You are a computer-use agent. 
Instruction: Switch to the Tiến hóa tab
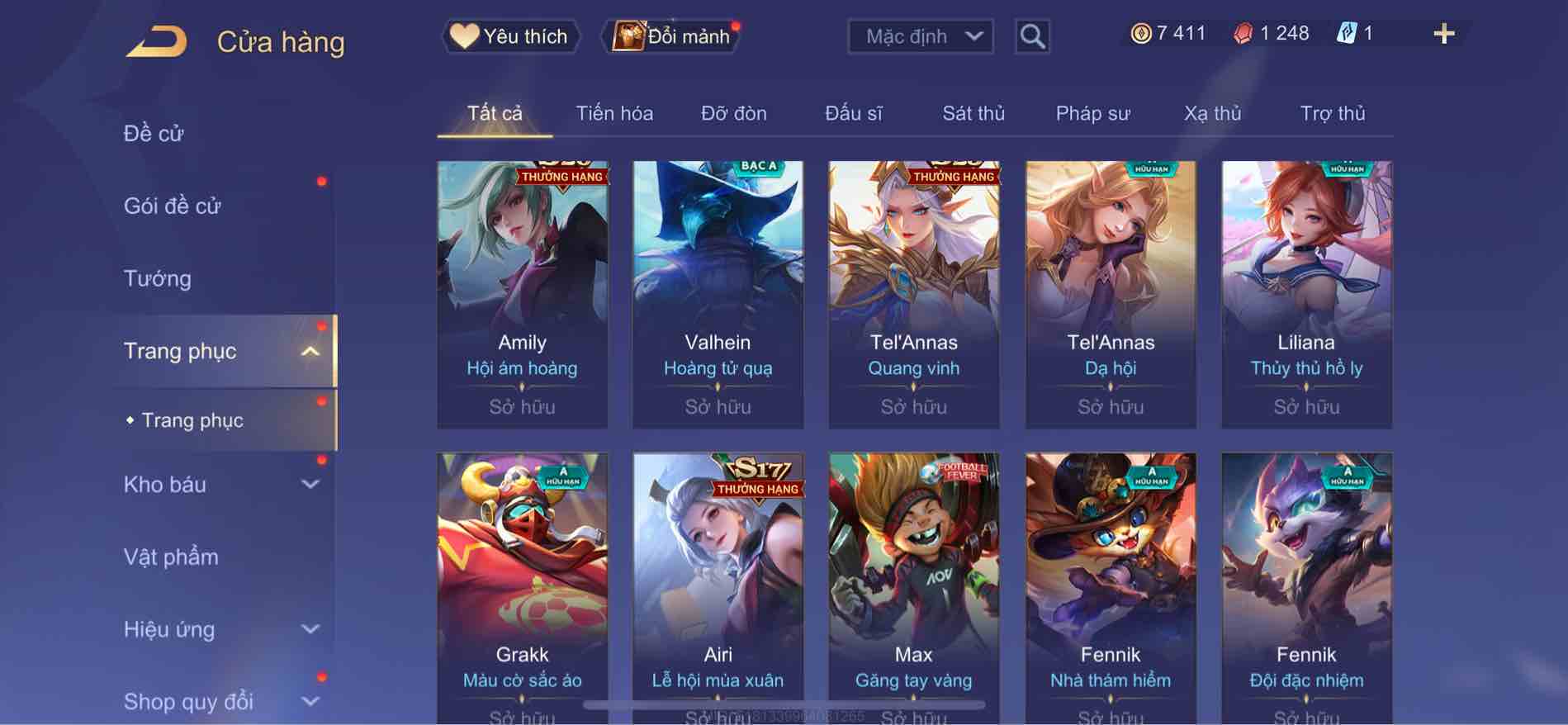pos(614,113)
